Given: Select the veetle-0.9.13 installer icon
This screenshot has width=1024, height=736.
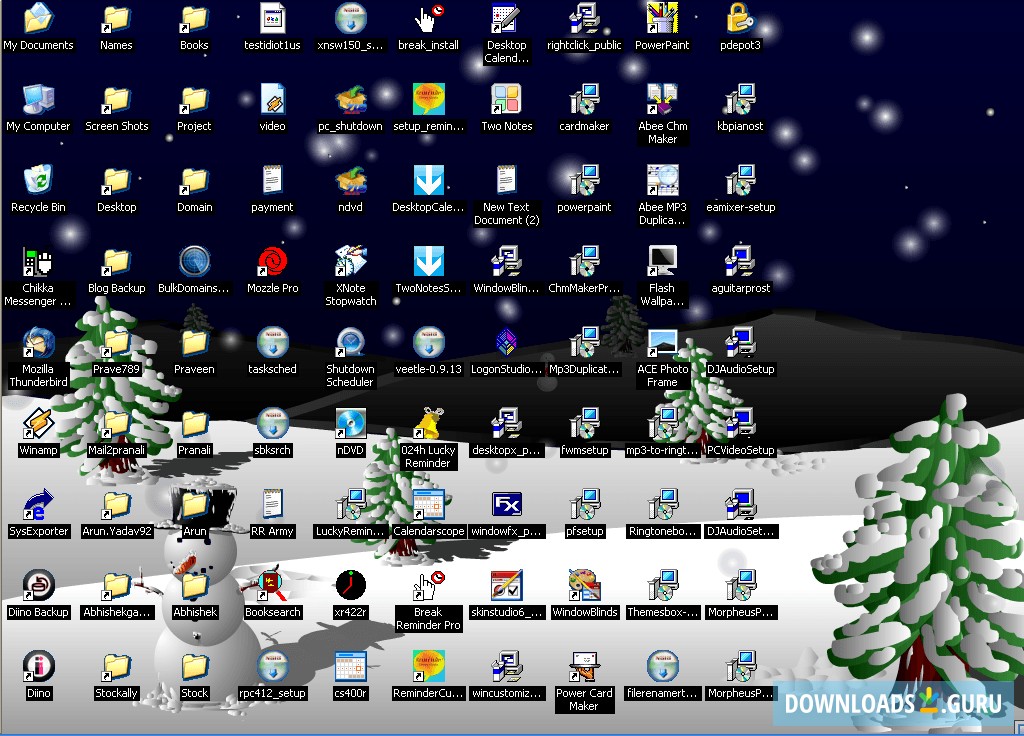Looking at the screenshot, I should pos(428,342).
